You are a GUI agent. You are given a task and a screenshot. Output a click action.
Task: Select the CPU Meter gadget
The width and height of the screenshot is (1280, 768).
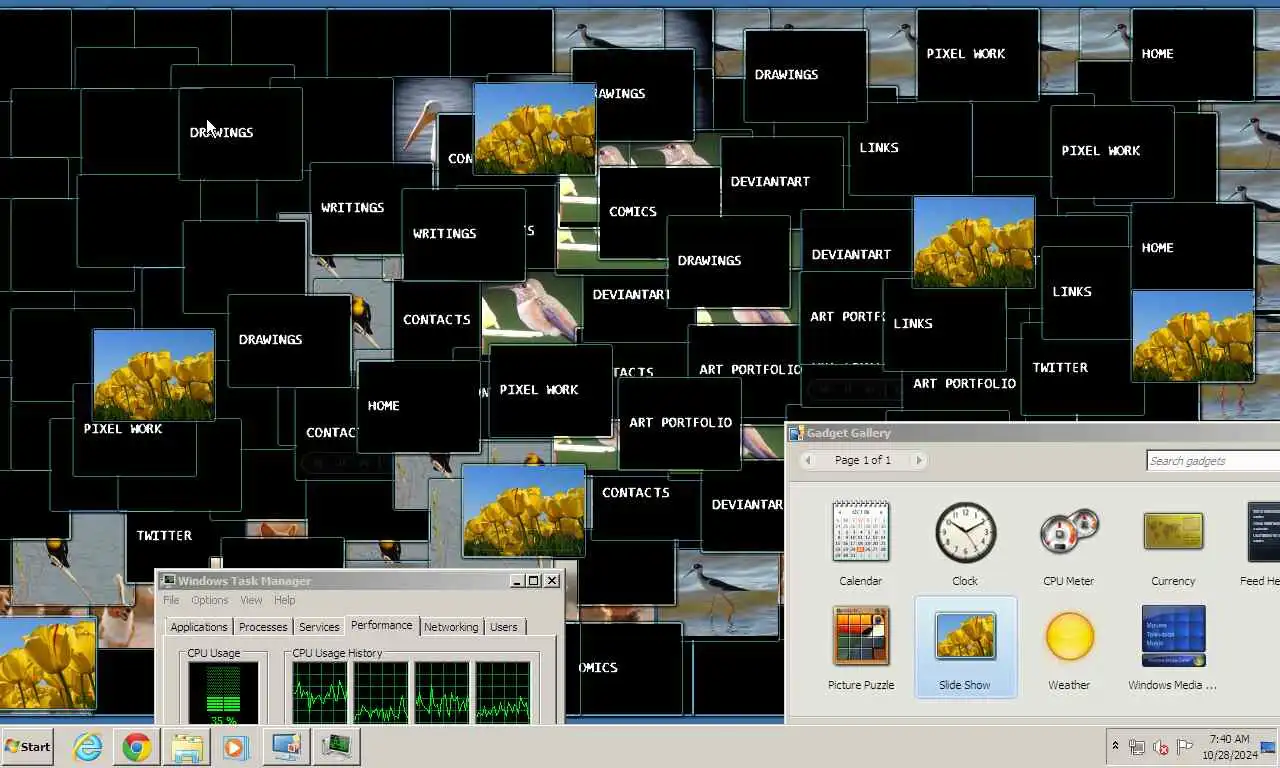point(1069,543)
